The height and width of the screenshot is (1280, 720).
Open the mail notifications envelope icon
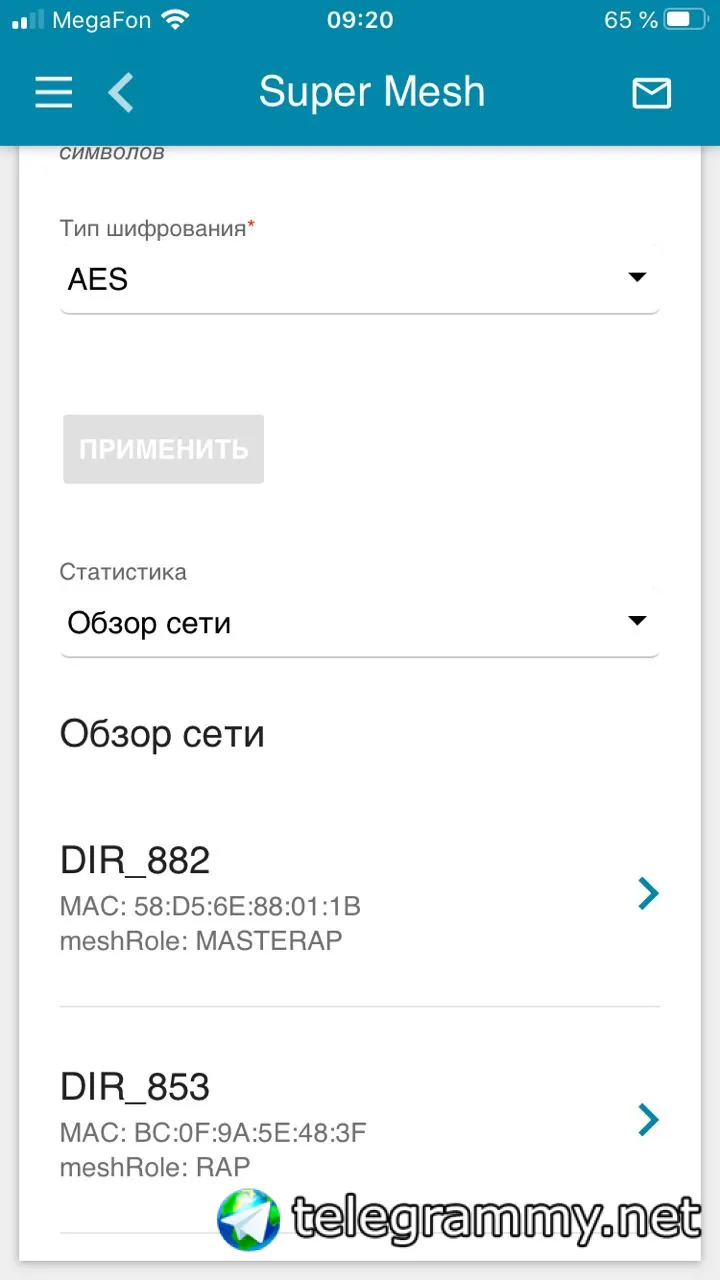651,93
